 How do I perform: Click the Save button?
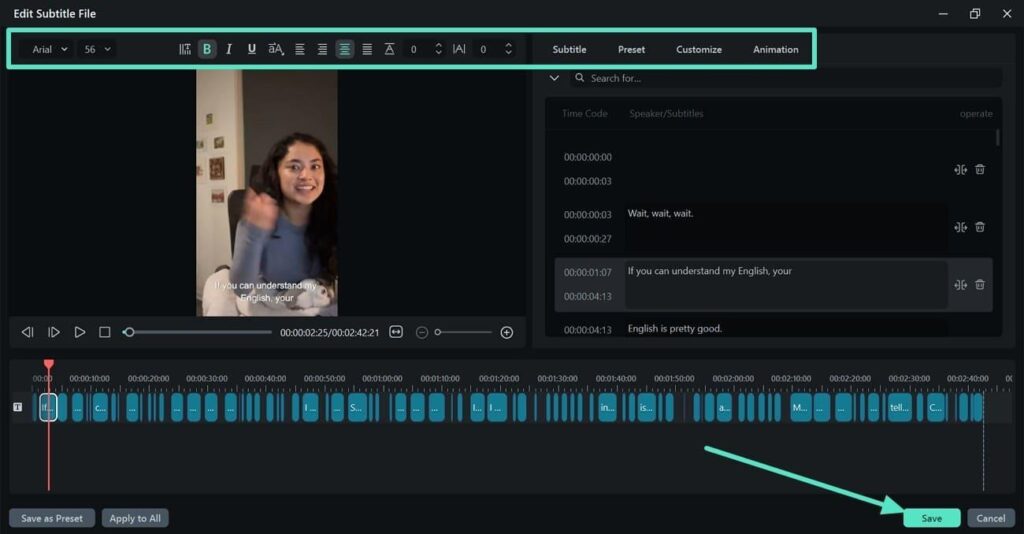click(x=932, y=518)
